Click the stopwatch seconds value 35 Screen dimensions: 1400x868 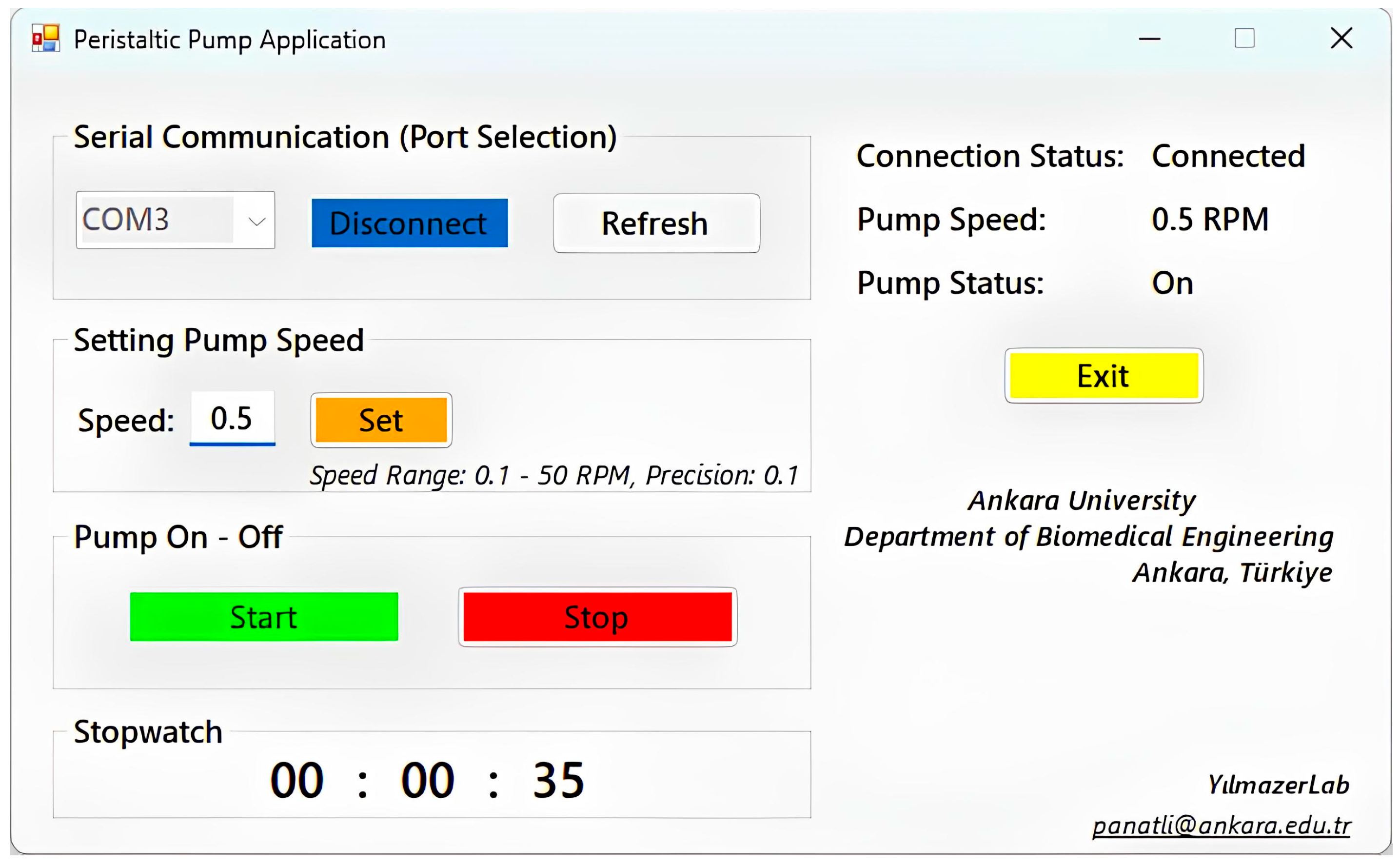[x=558, y=781]
